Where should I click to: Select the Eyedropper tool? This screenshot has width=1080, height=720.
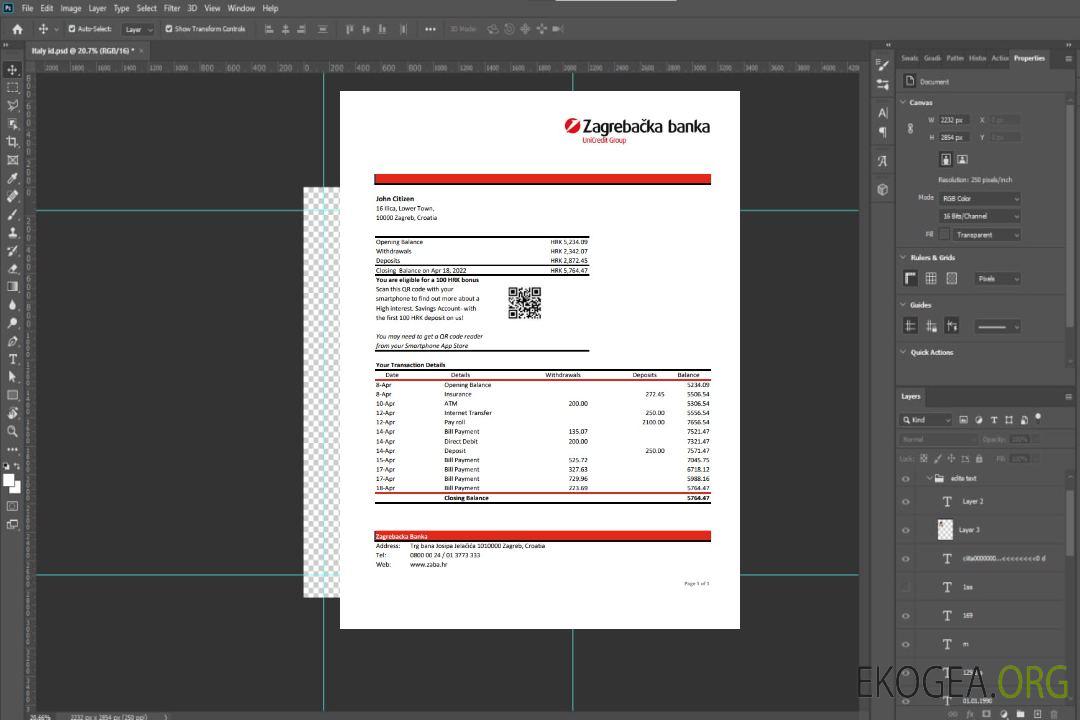[12, 178]
